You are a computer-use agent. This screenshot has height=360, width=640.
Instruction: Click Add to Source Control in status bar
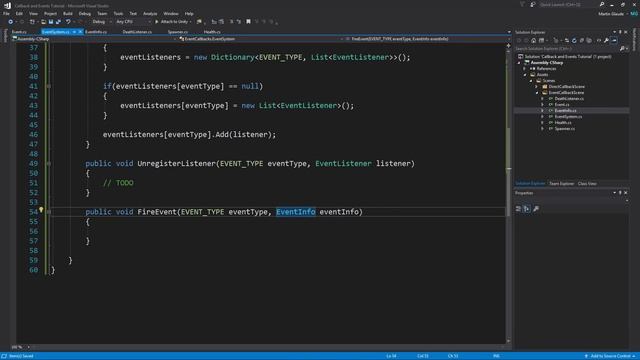[610, 356]
